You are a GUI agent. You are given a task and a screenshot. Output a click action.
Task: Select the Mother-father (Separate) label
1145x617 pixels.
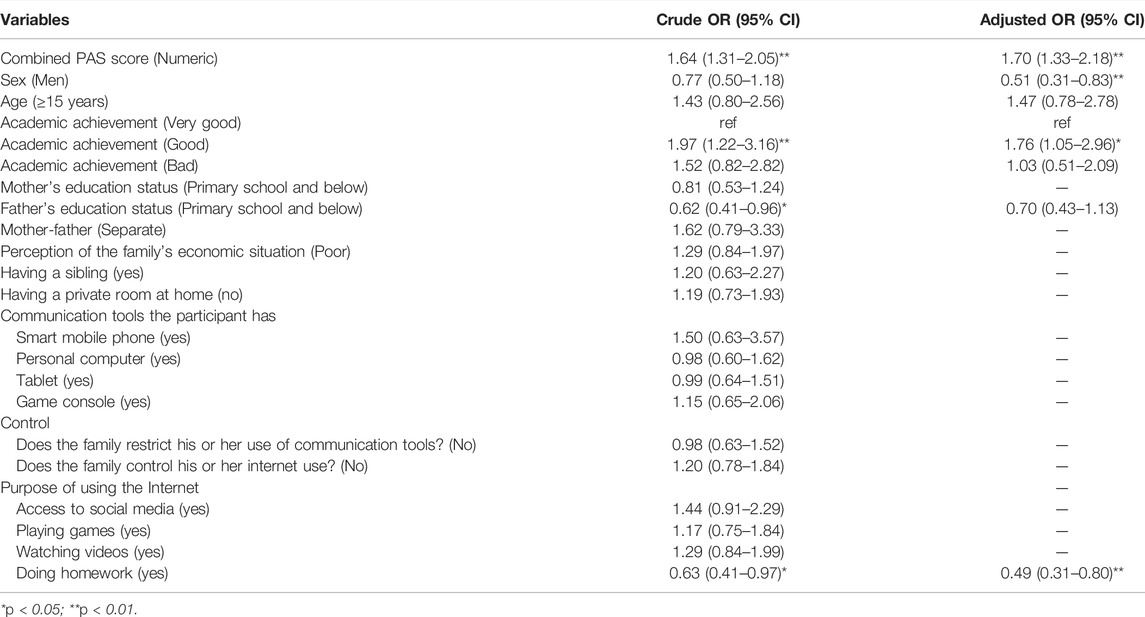tap(83, 230)
